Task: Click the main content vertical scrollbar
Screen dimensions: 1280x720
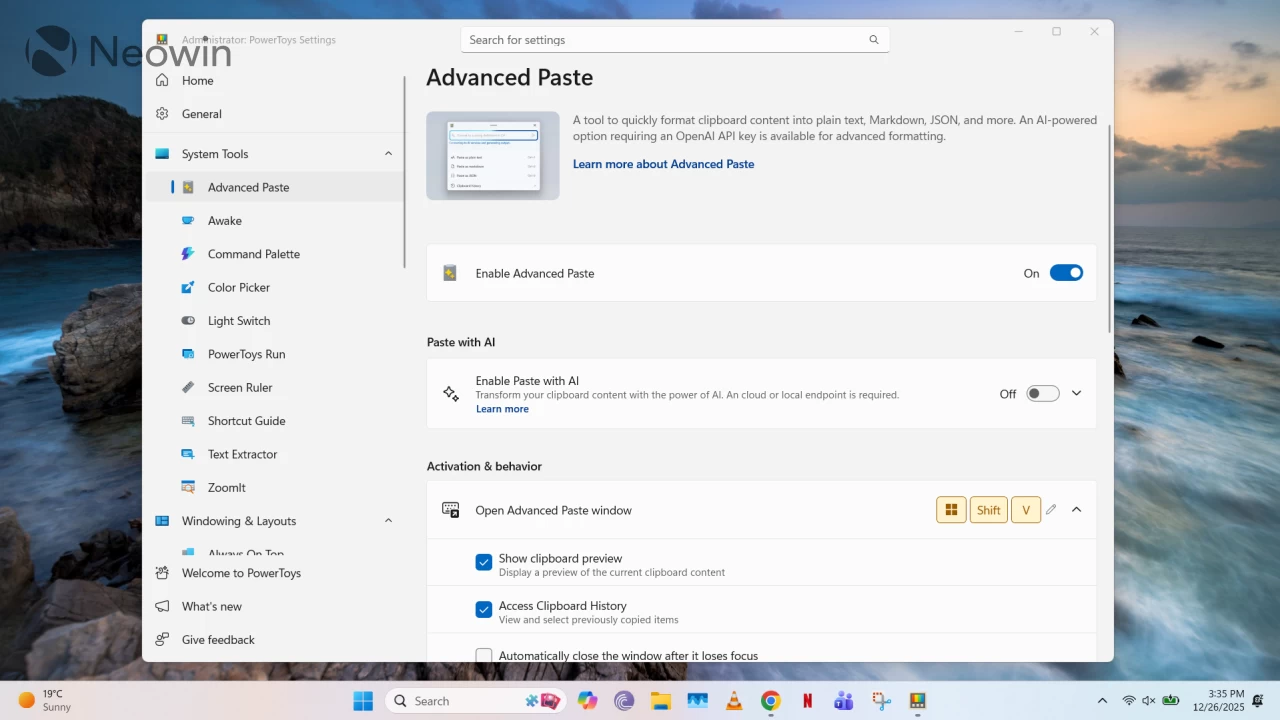Action: (x=1109, y=228)
